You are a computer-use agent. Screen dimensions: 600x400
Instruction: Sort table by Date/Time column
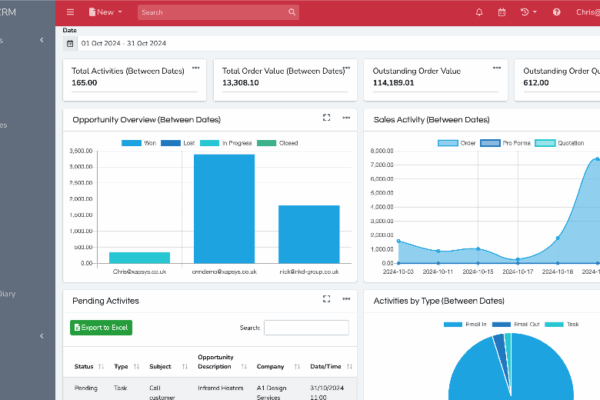coord(331,366)
